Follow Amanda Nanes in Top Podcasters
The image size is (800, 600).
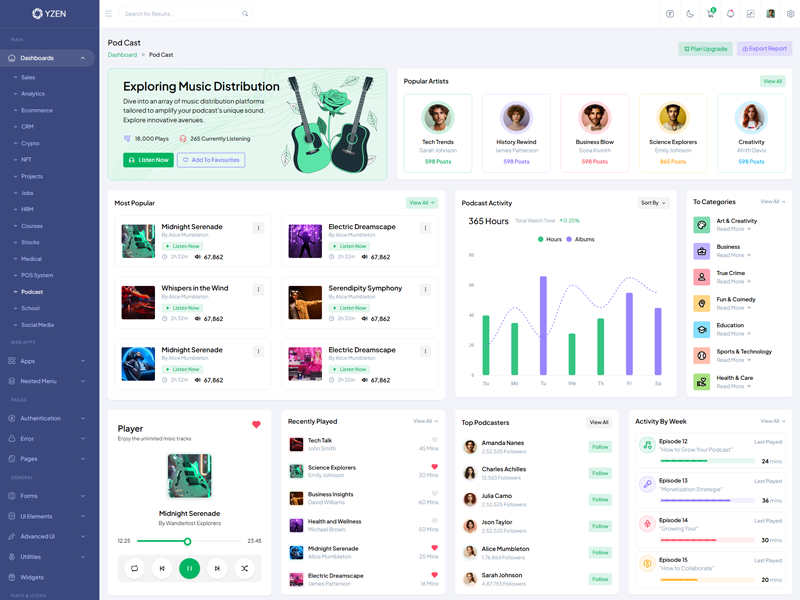pos(600,447)
